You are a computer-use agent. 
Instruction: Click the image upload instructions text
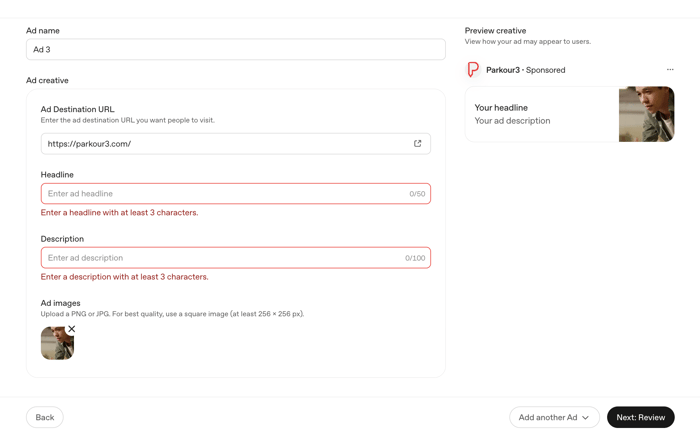tap(172, 314)
